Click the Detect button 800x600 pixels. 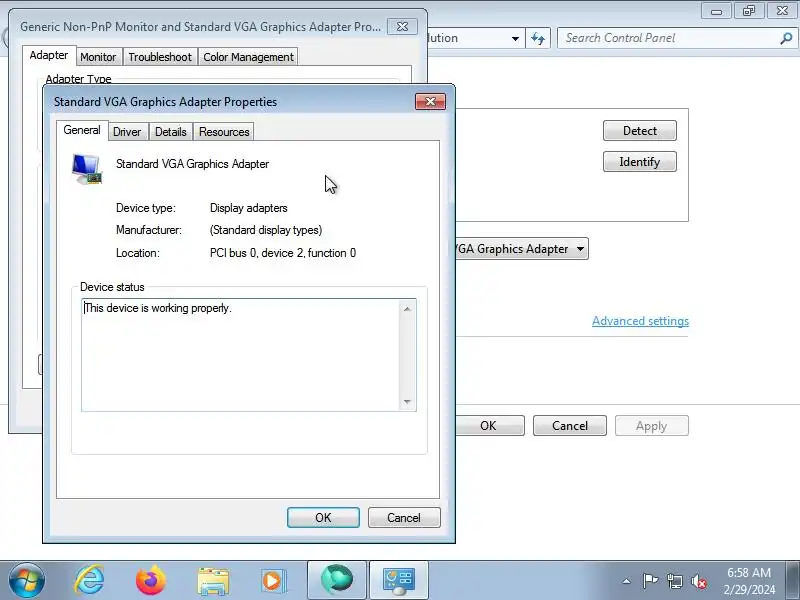pos(640,131)
